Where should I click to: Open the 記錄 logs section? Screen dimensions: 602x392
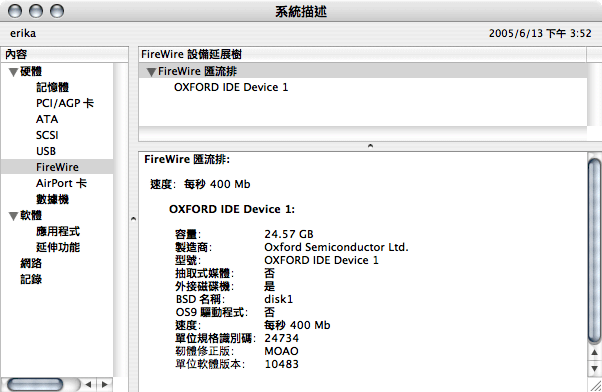click(x=31, y=279)
